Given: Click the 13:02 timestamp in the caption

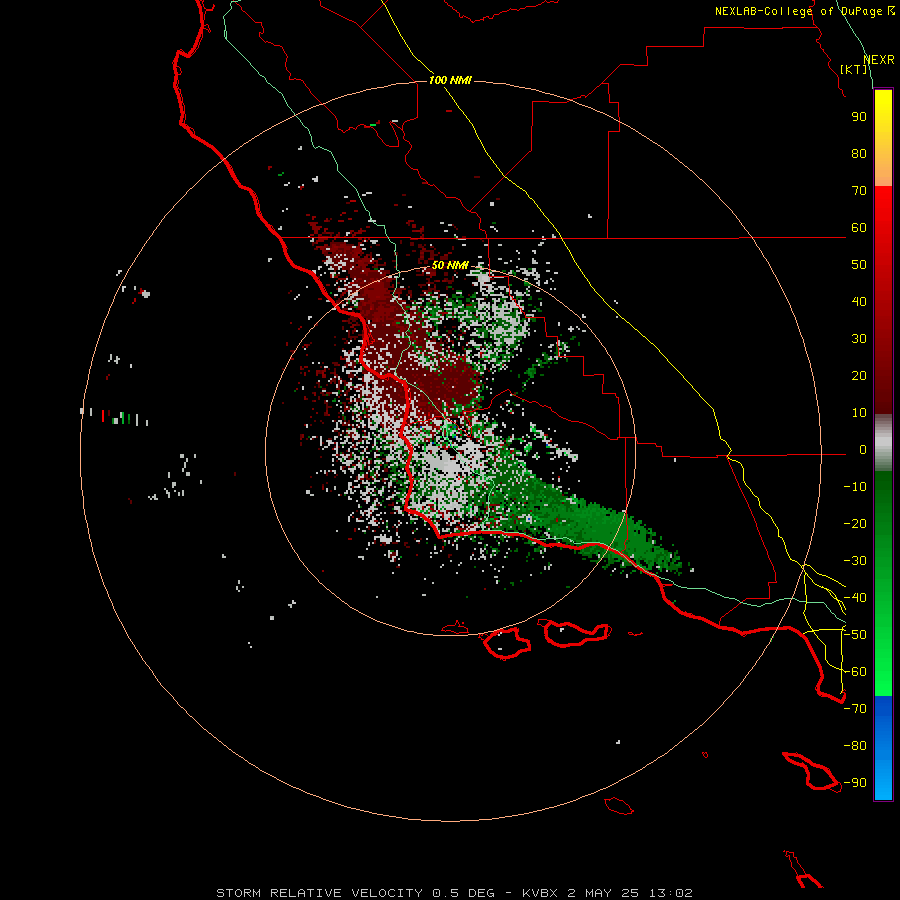Looking at the screenshot, I should click(x=670, y=893).
